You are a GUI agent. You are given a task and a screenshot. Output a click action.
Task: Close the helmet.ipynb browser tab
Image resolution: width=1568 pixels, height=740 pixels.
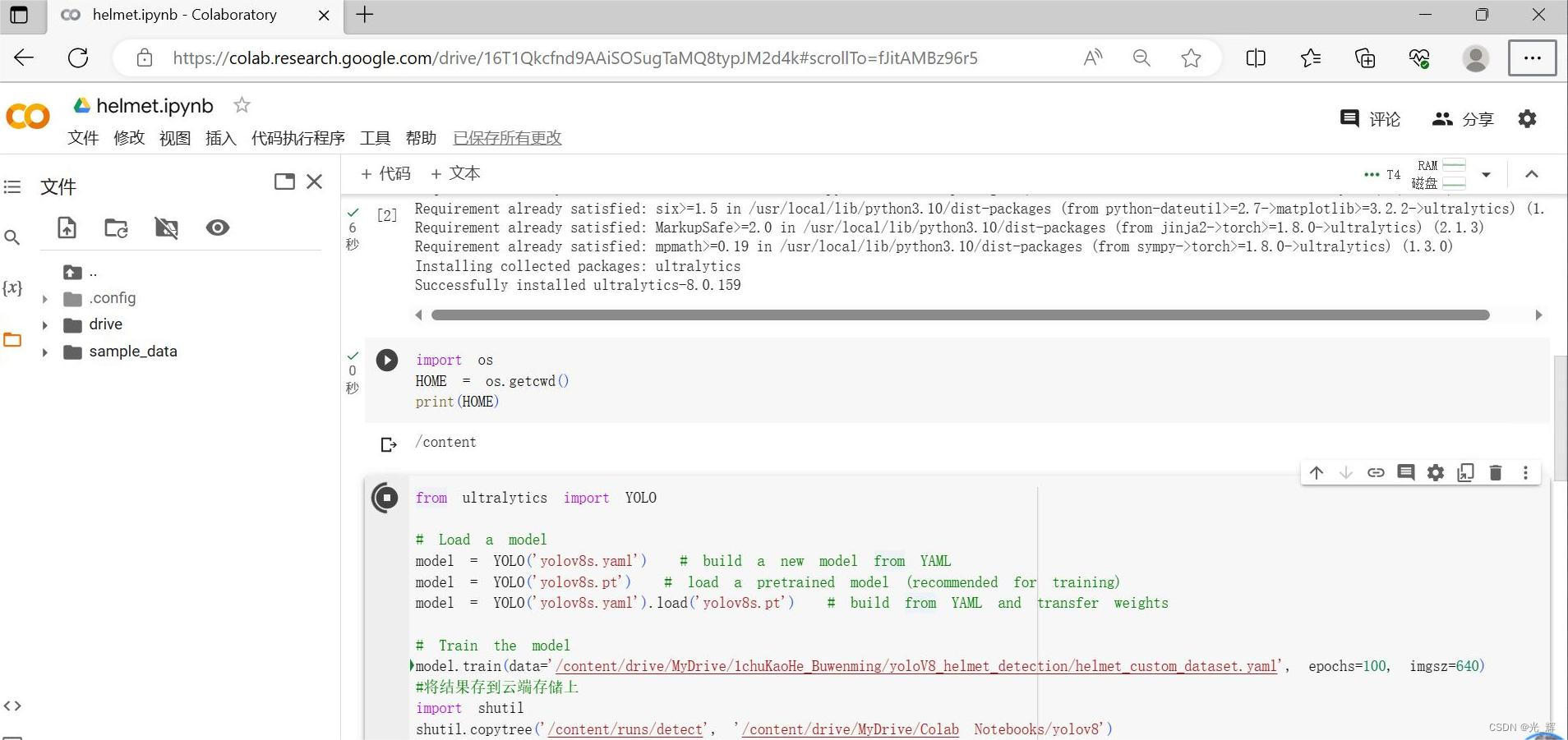(324, 15)
